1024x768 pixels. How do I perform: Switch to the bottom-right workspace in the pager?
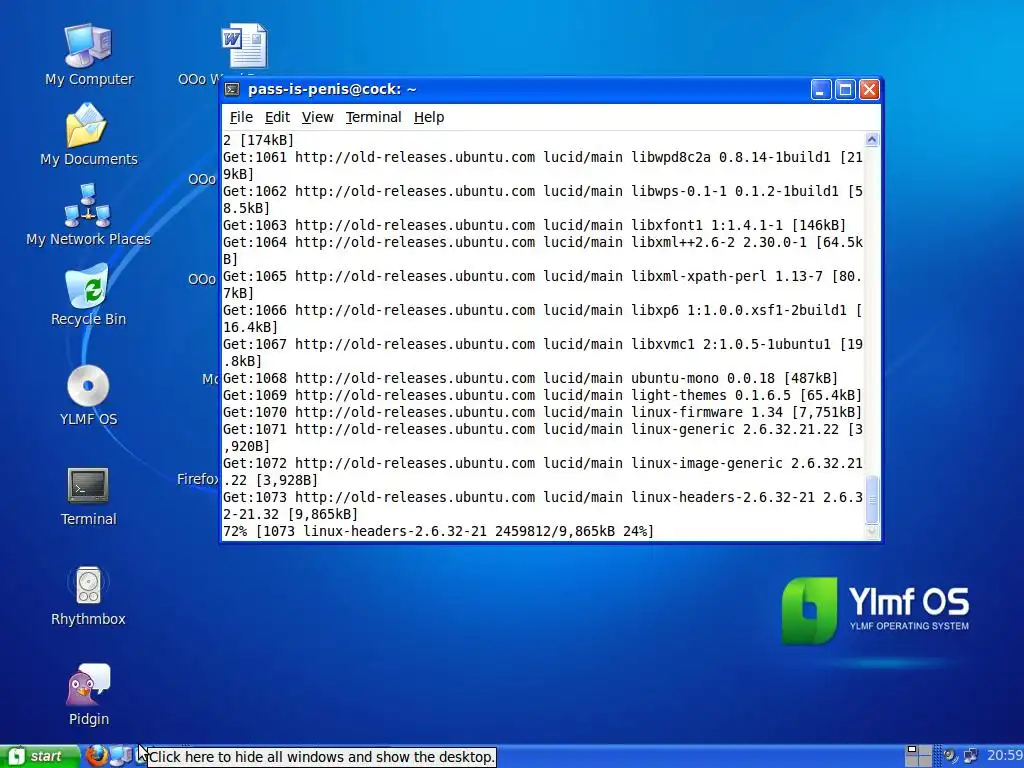[924, 761]
